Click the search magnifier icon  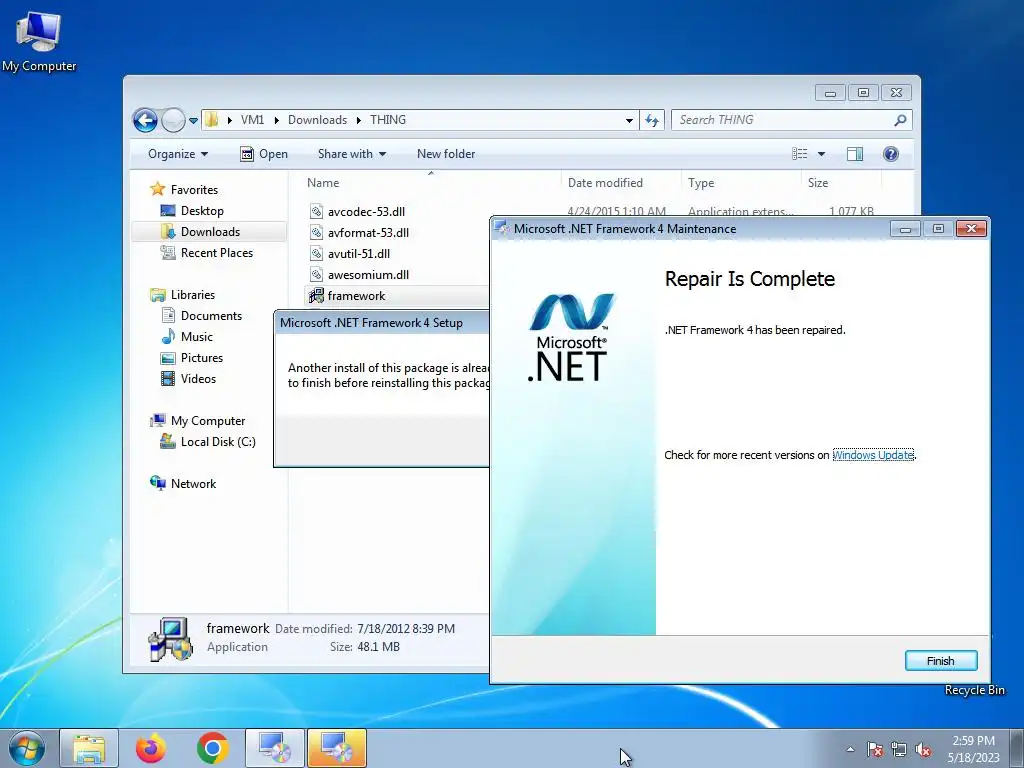tap(901, 120)
